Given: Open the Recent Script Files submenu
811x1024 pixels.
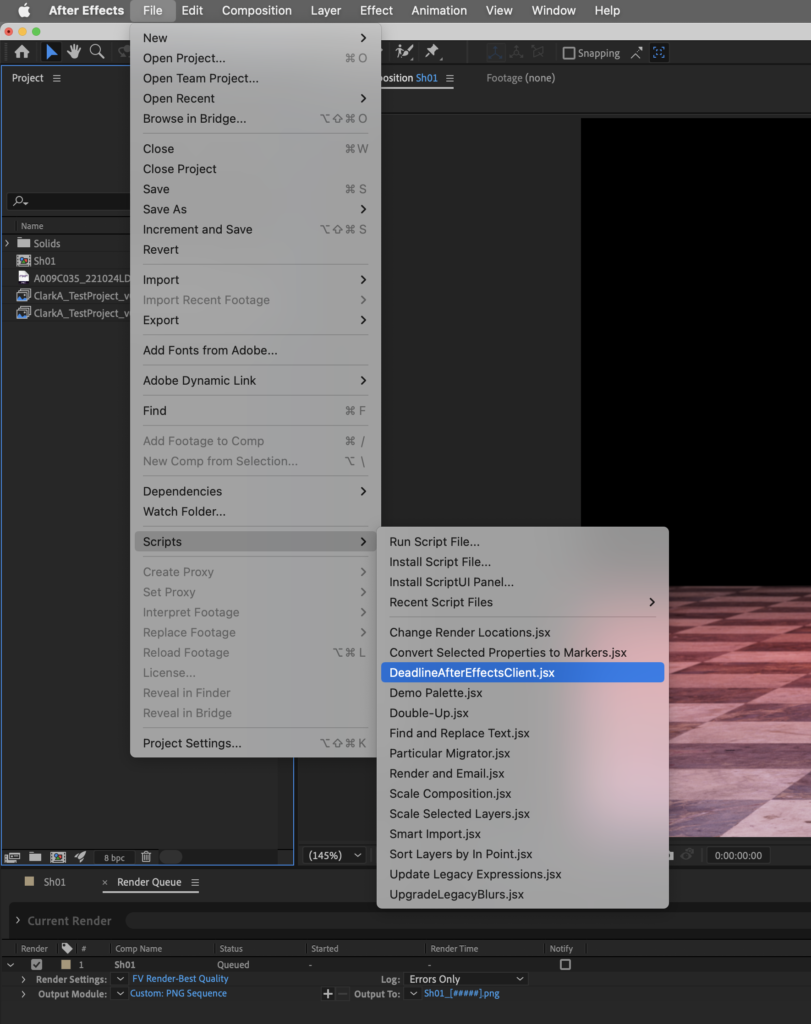Looking at the screenshot, I should click(522, 602).
